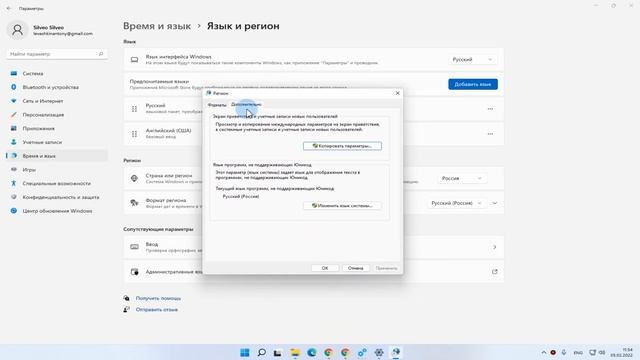Open Приложения in the sidebar
This screenshot has width=640, height=360.
click(x=57, y=129)
